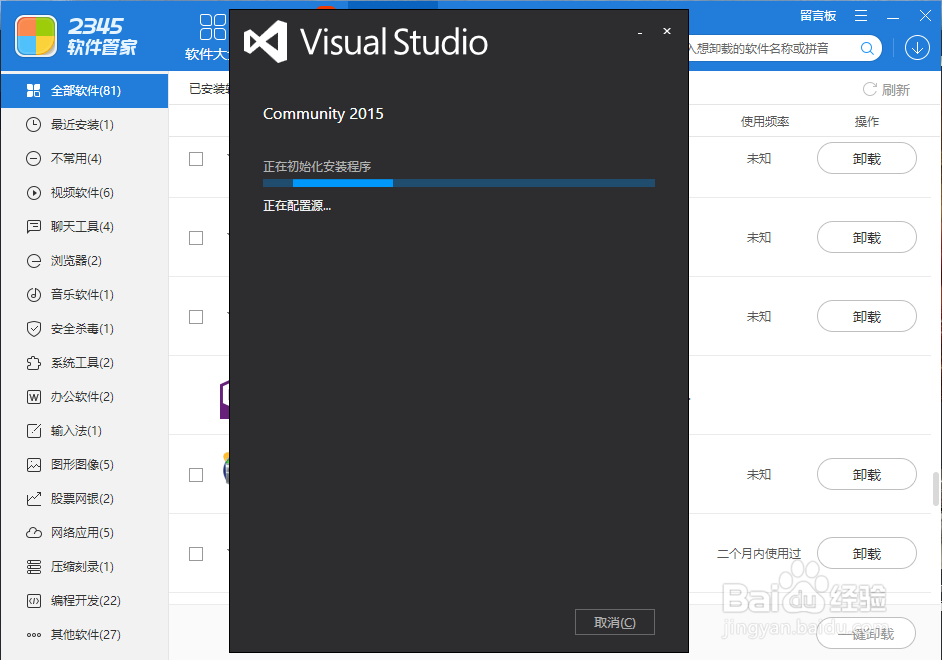Screen dimensions: 942x660
Task: Click 卸载 button in third row
Action: tap(866, 316)
